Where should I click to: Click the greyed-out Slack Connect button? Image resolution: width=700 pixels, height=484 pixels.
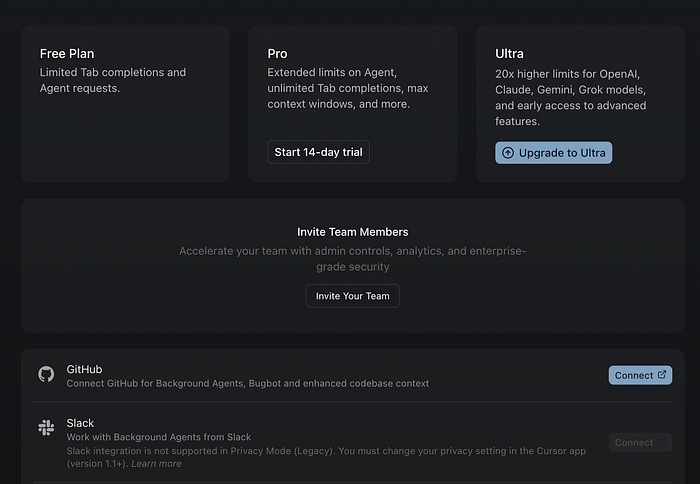point(640,442)
